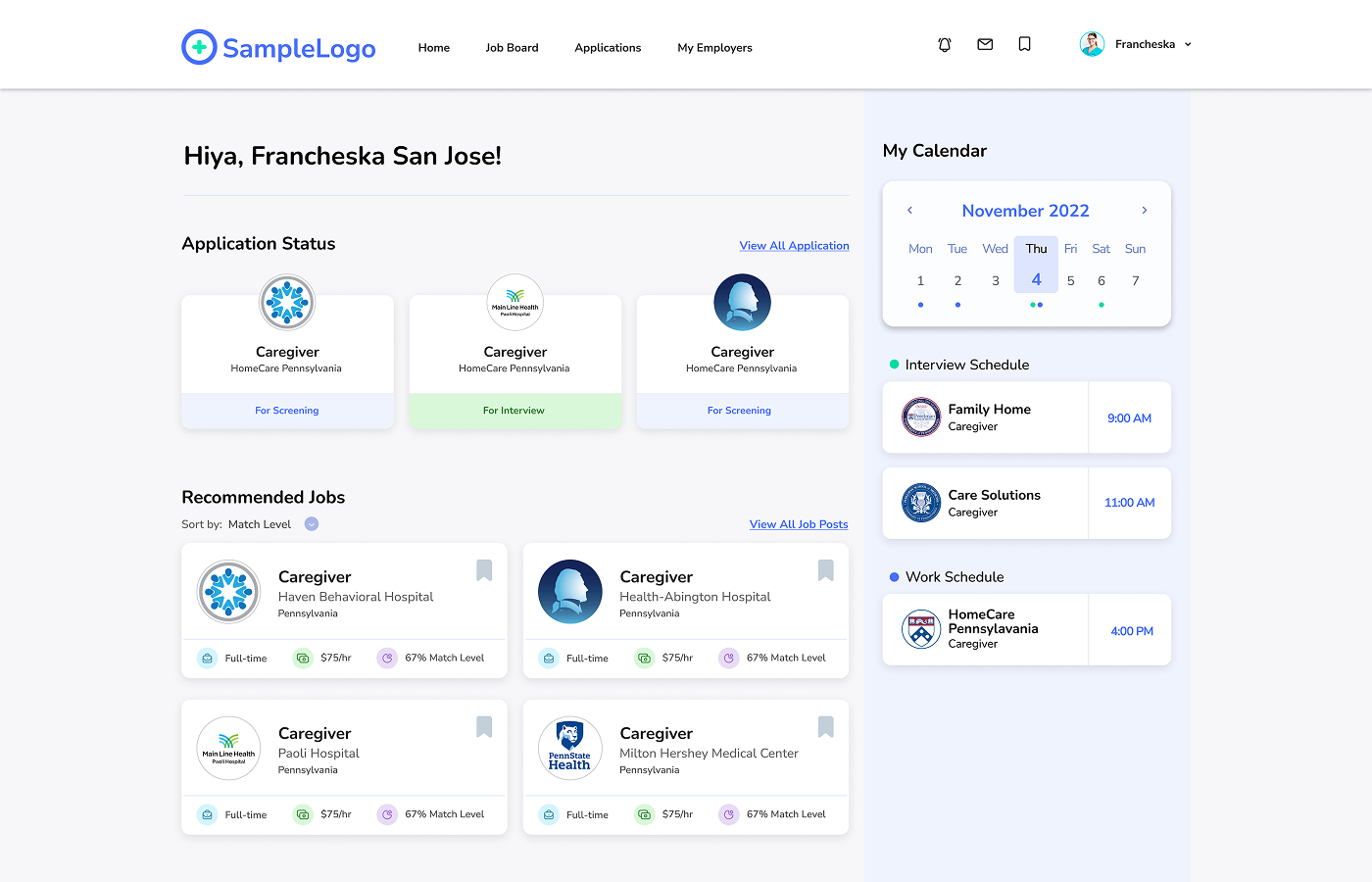The image size is (1372, 882).
Task: Click Full-time icon on Paoli Hospital card
Action: [207, 814]
